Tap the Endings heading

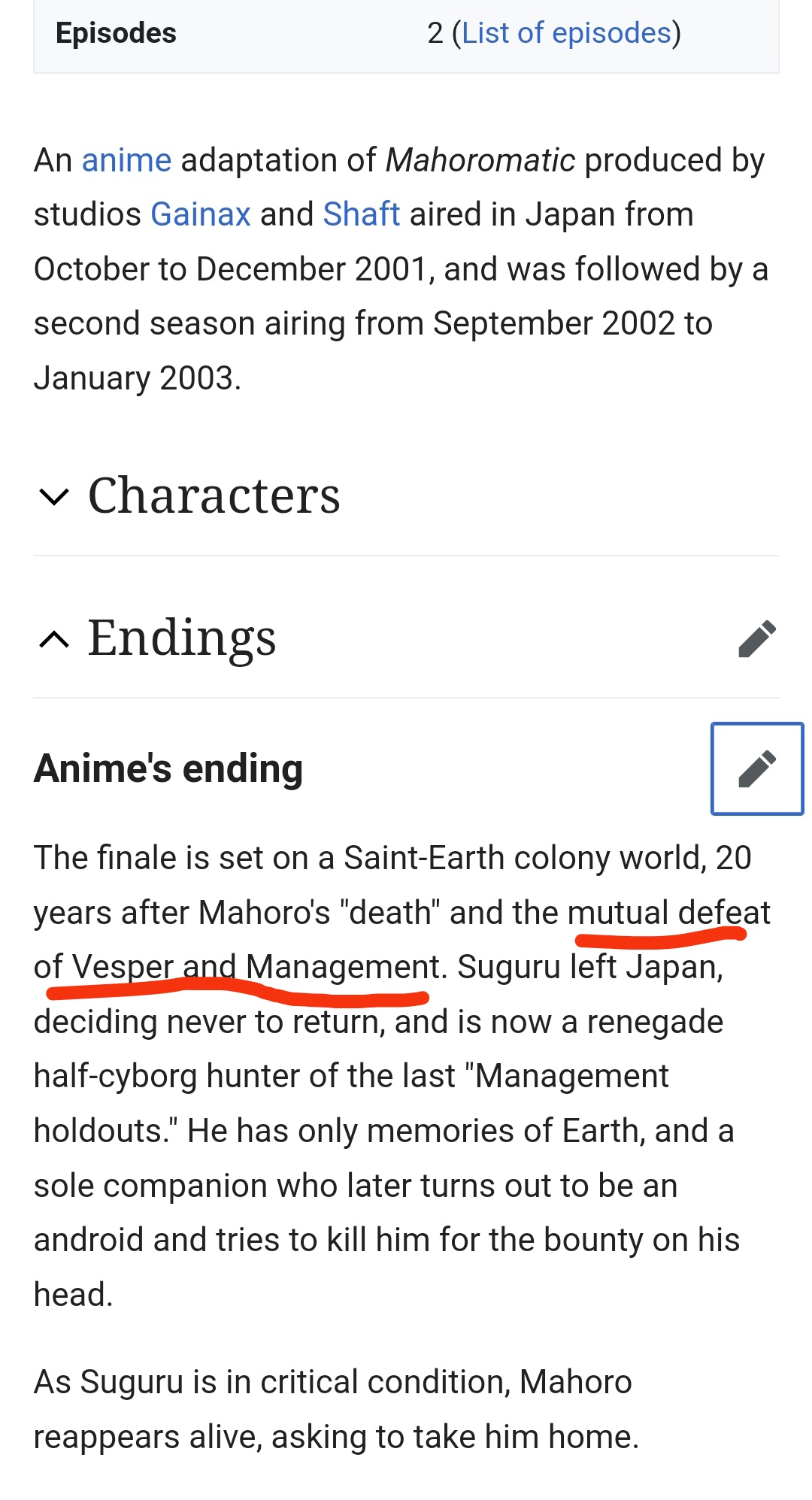(182, 638)
